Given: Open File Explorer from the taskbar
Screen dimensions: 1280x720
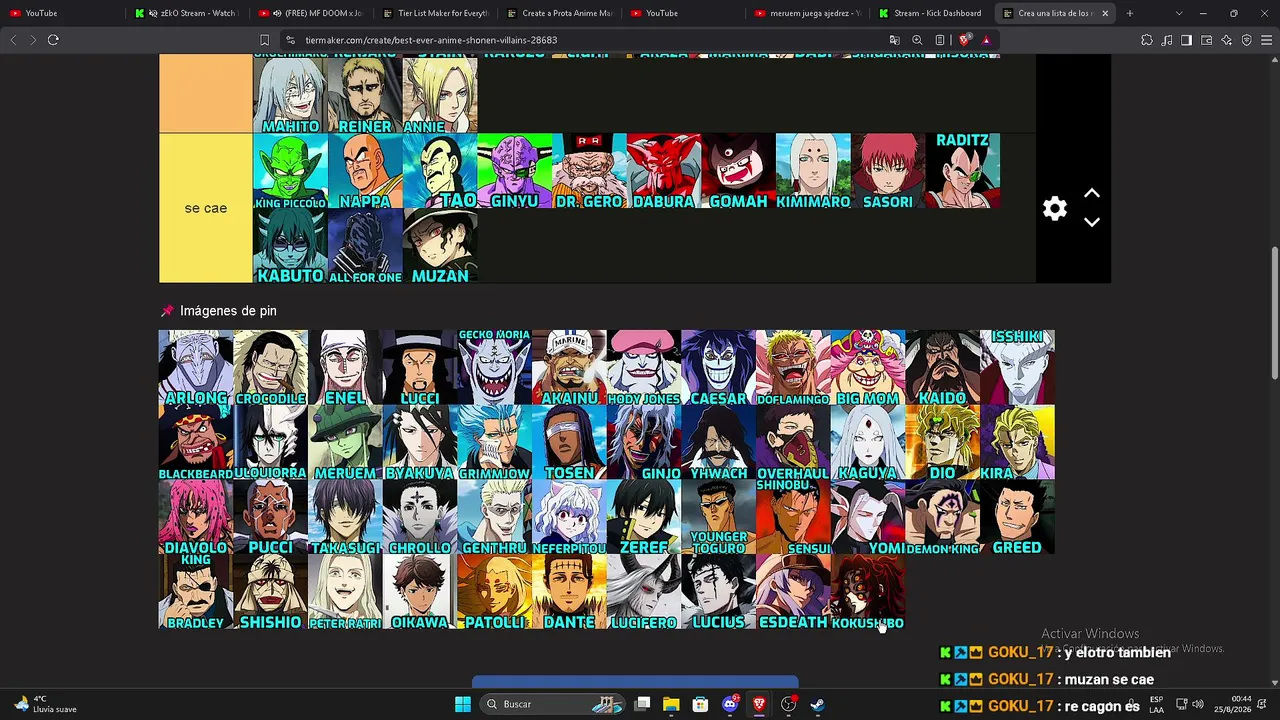Looking at the screenshot, I should (671, 704).
